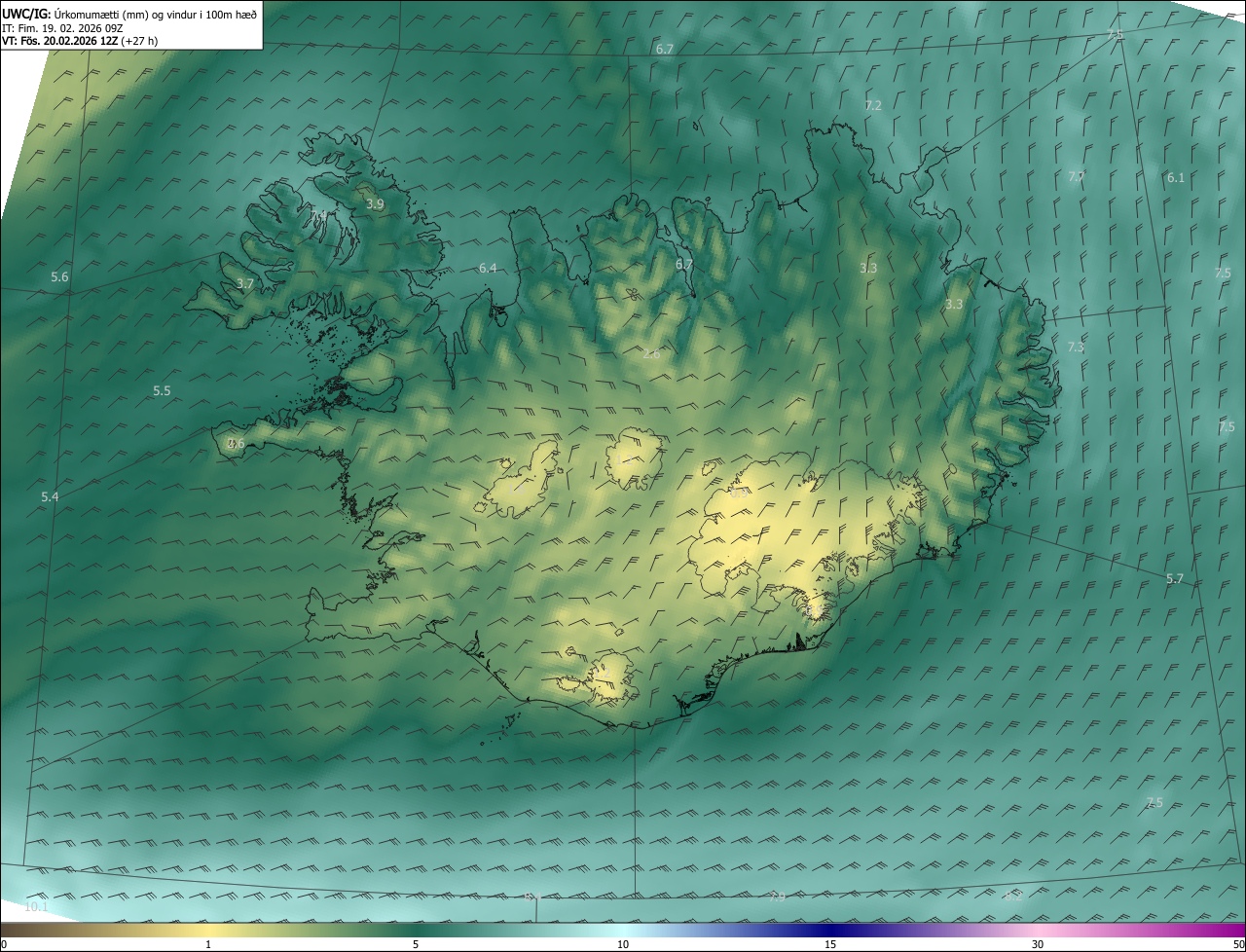Pick the 7.3 value label
The image size is (1246, 952).
pos(1076,348)
